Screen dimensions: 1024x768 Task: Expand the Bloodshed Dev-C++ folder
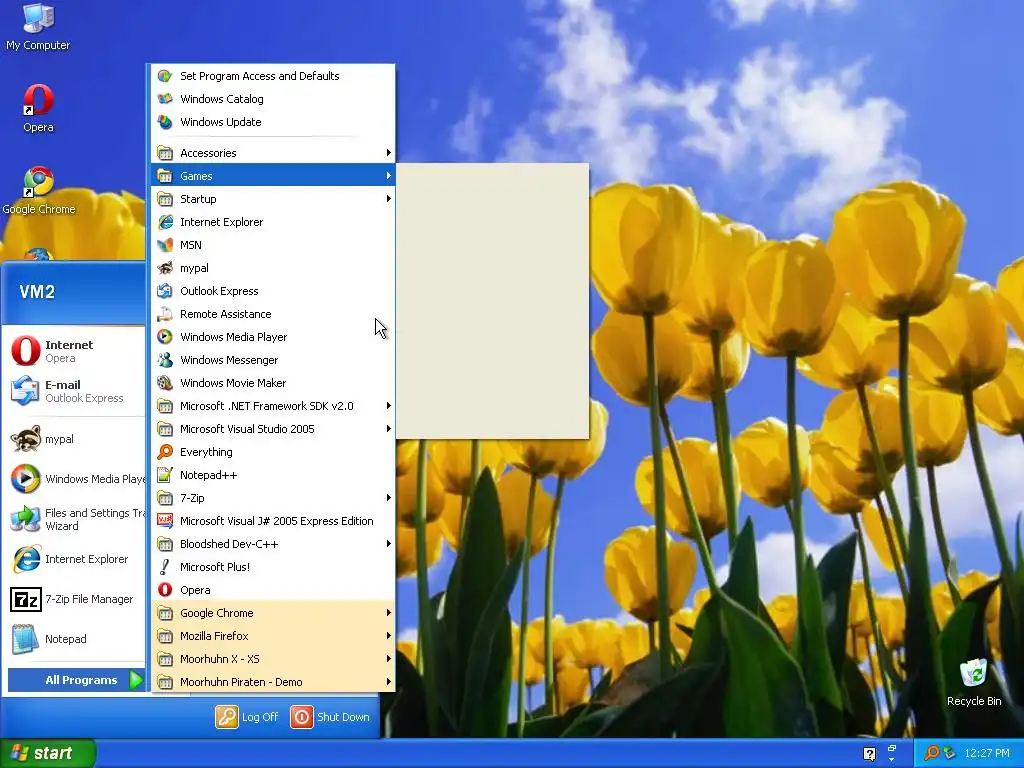[x=273, y=543]
